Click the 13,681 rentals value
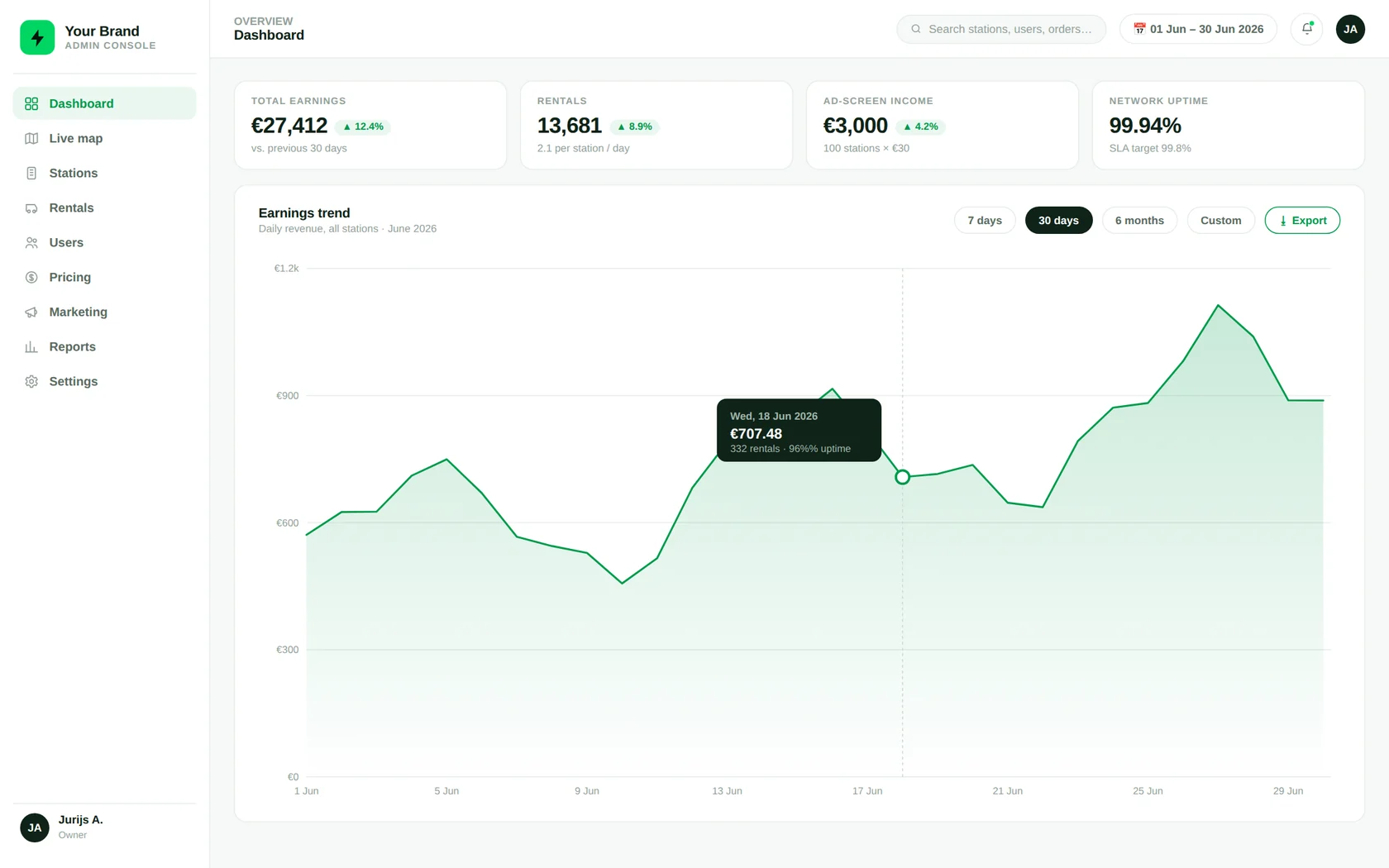The width and height of the screenshot is (1389, 868). (x=569, y=126)
